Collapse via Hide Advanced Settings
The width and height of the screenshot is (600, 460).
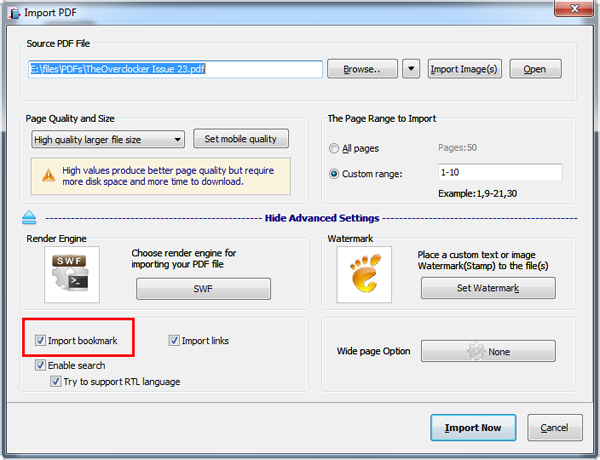pyautogui.click(x=320, y=218)
